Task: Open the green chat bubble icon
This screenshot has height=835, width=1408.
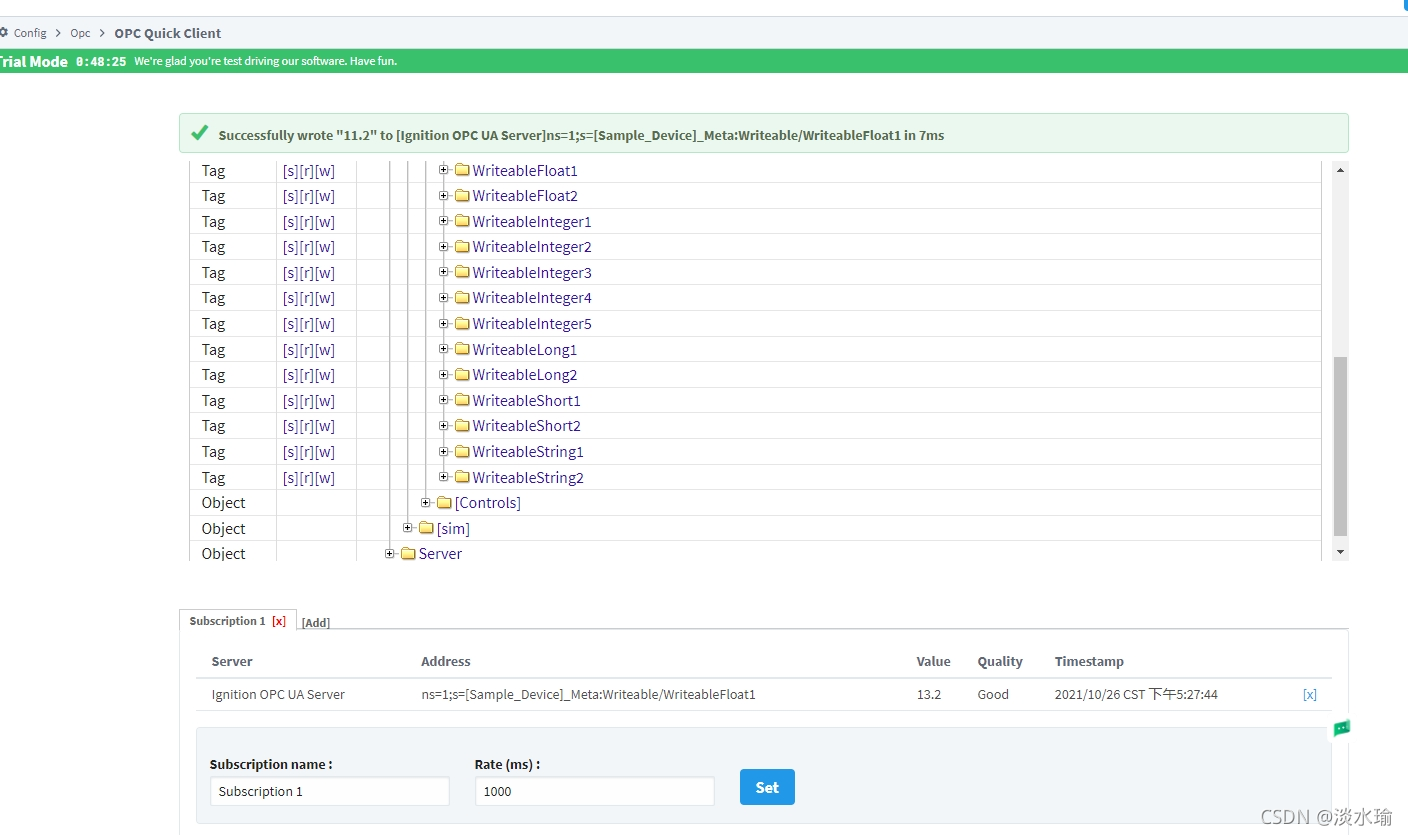Action: pos(1342,729)
